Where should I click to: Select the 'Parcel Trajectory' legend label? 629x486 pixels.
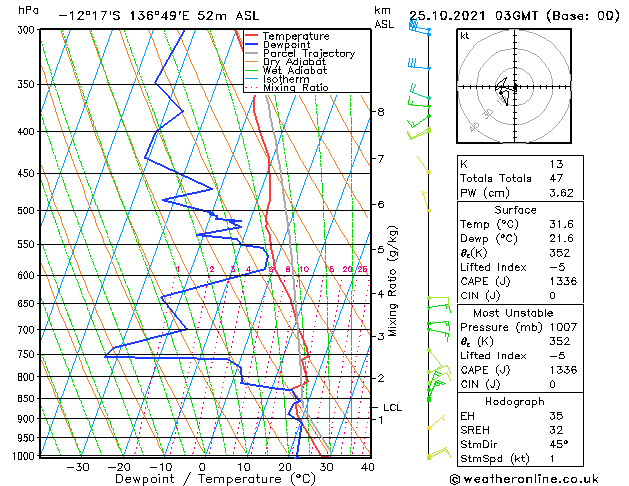coord(309,53)
